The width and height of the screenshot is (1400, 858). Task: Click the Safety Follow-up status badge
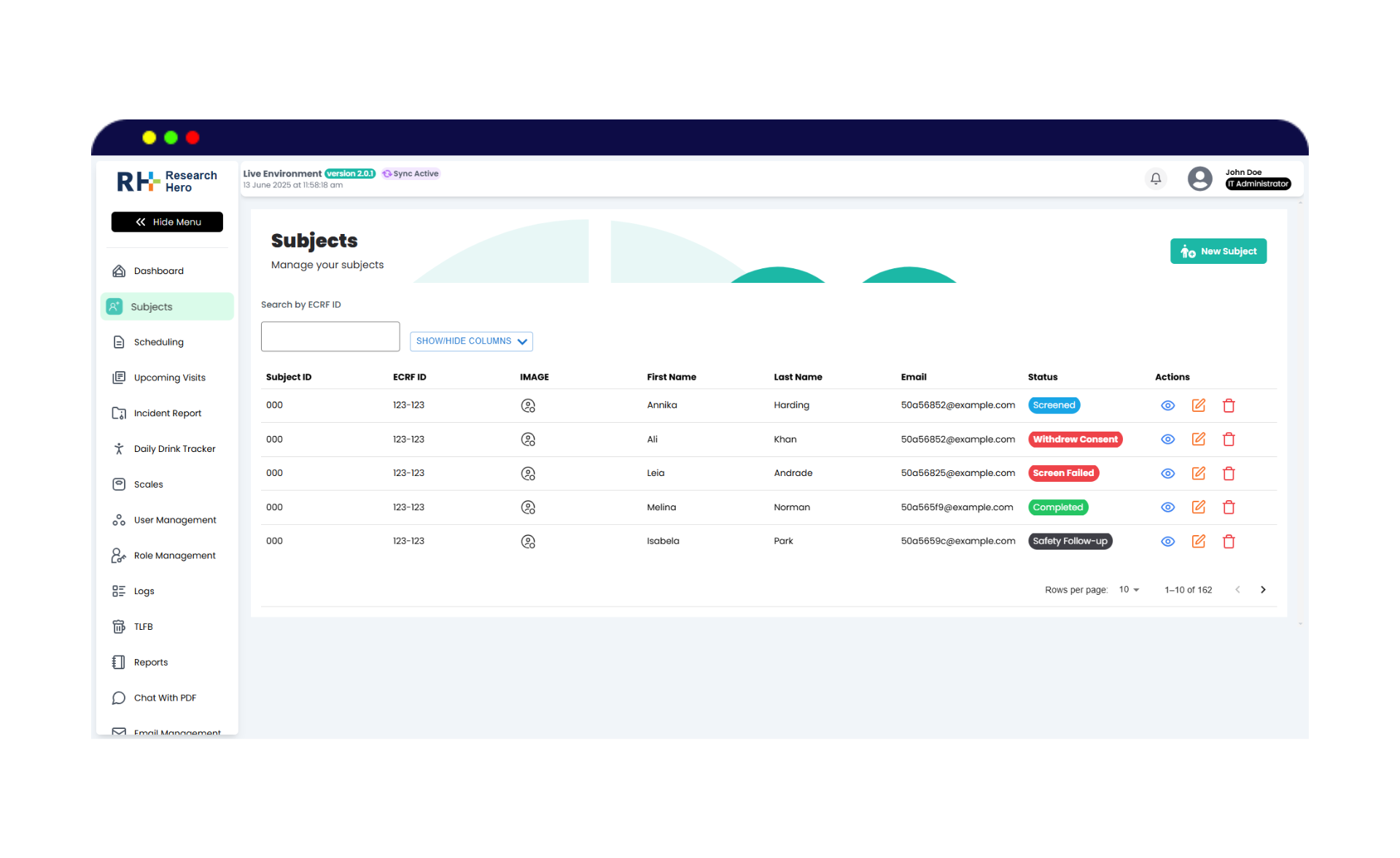(1070, 541)
